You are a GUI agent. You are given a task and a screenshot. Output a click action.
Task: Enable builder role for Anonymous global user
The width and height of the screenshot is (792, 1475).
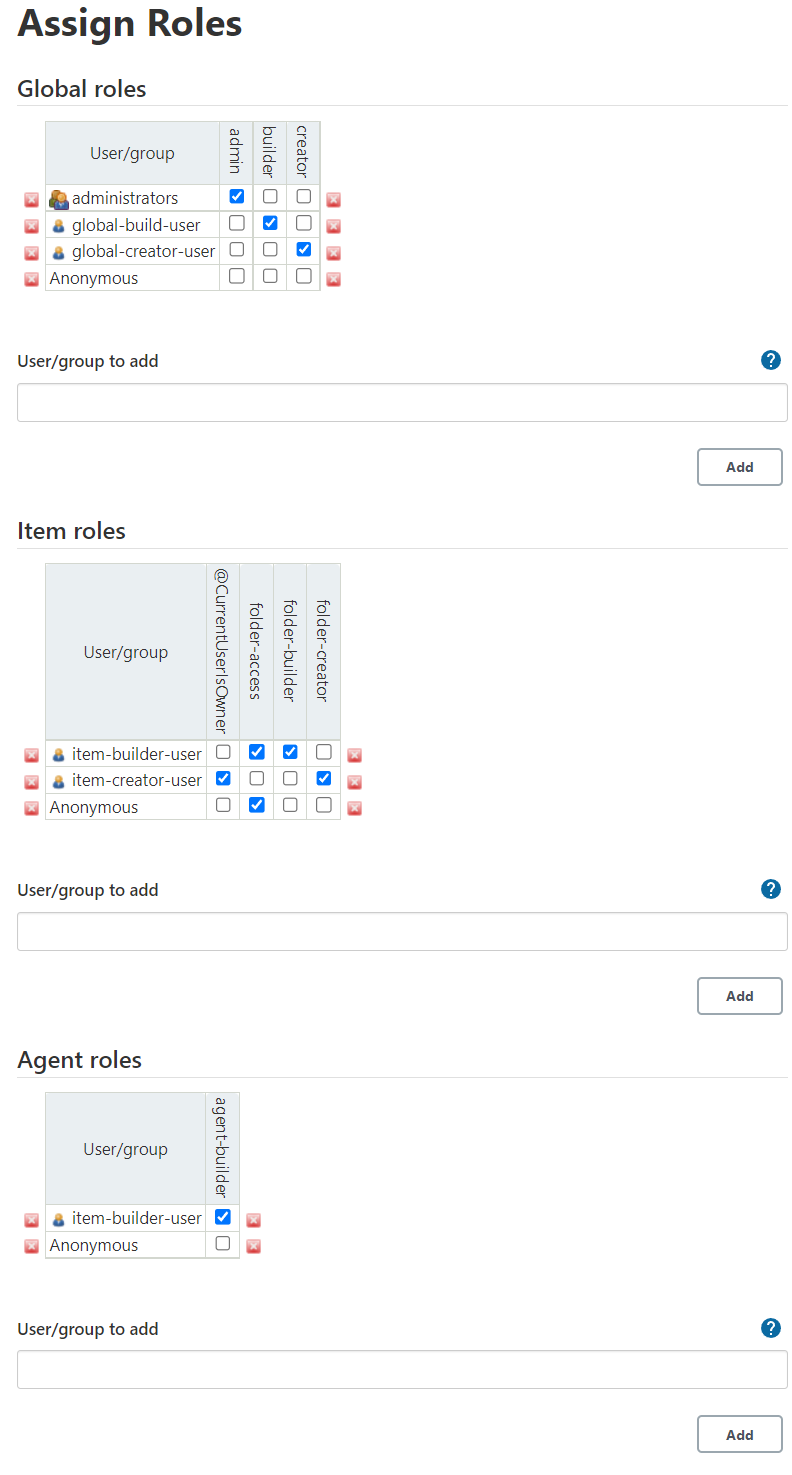point(270,275)
